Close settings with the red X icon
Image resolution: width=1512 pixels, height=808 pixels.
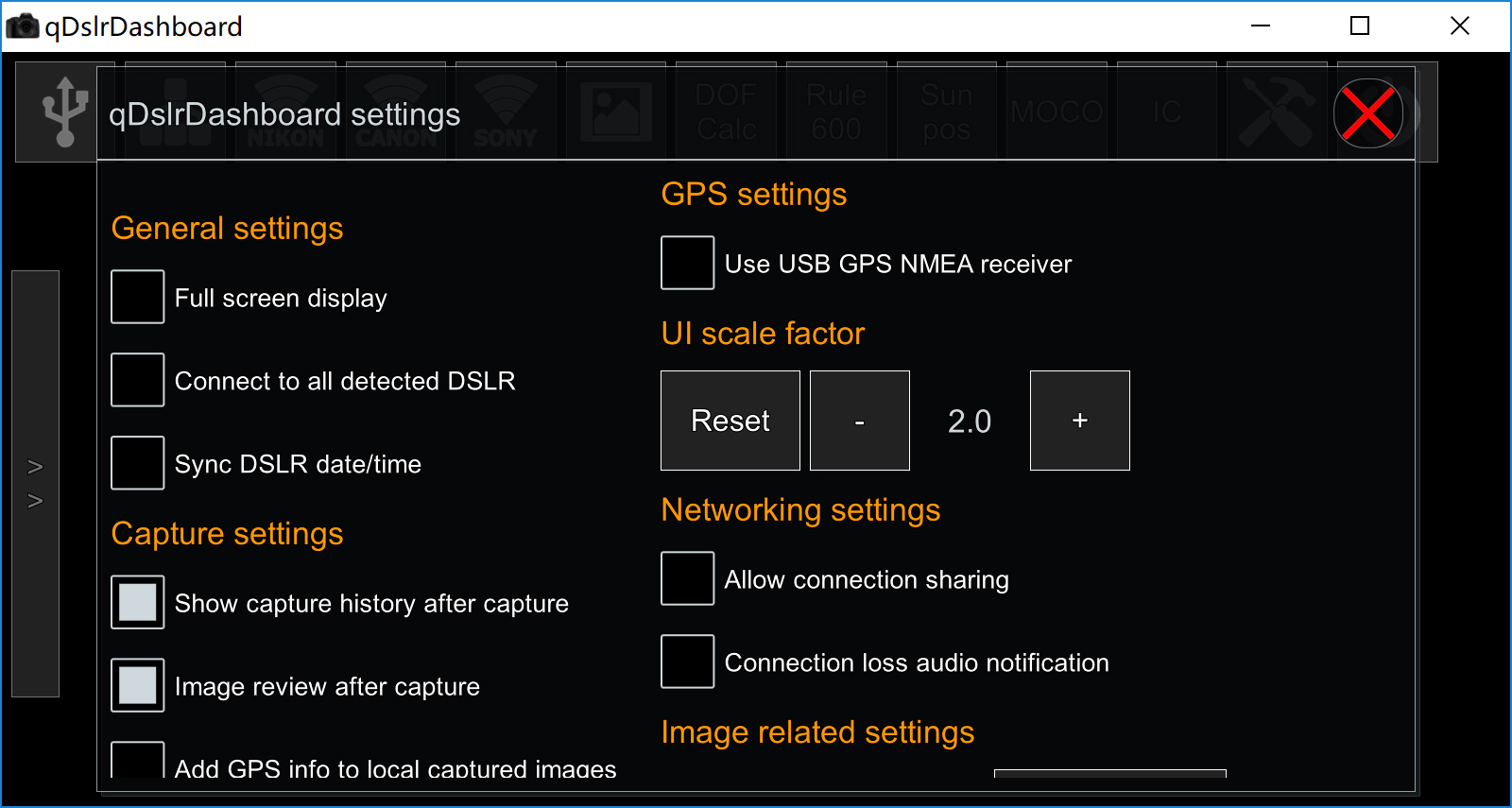1367,113
